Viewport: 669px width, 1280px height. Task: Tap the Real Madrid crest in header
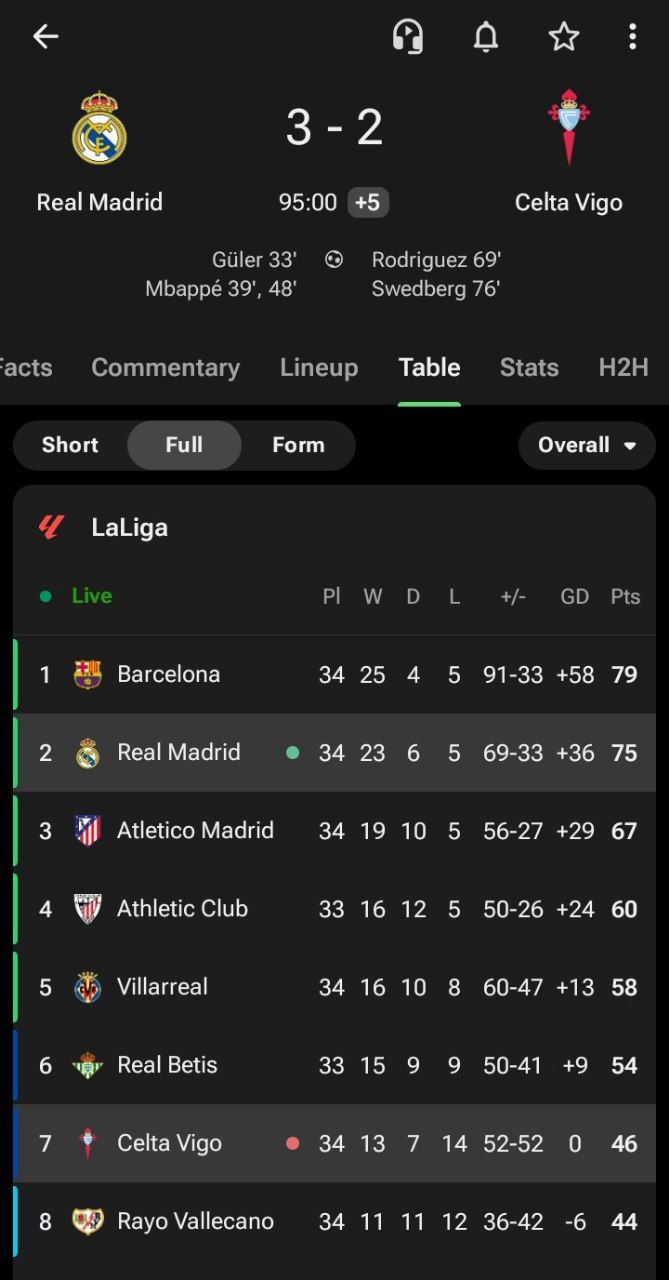tap(99, 128)
